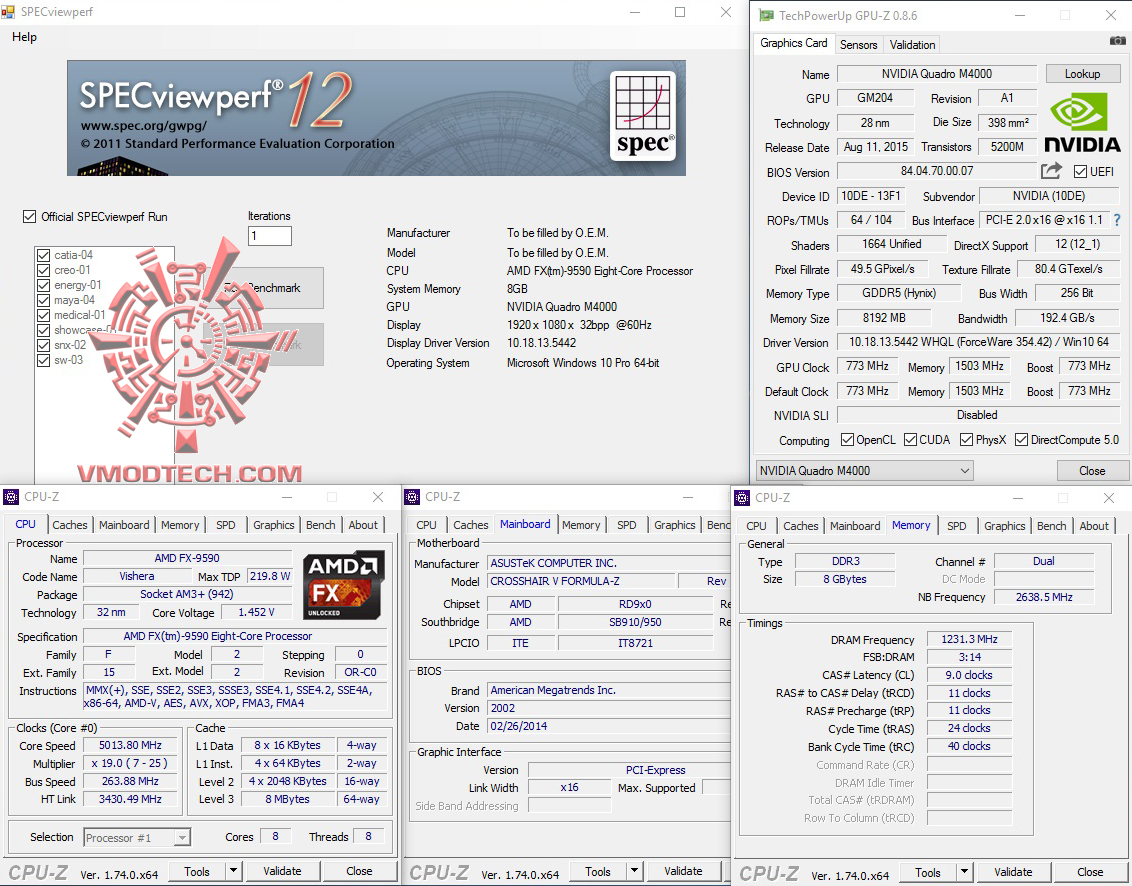Click the Lookup button in GPU-Z

(1082, 74)
